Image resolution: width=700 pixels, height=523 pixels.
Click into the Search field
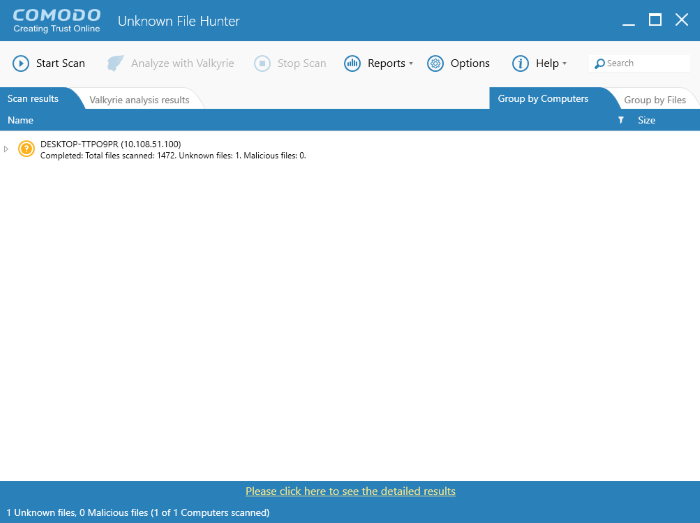[644, 63]
